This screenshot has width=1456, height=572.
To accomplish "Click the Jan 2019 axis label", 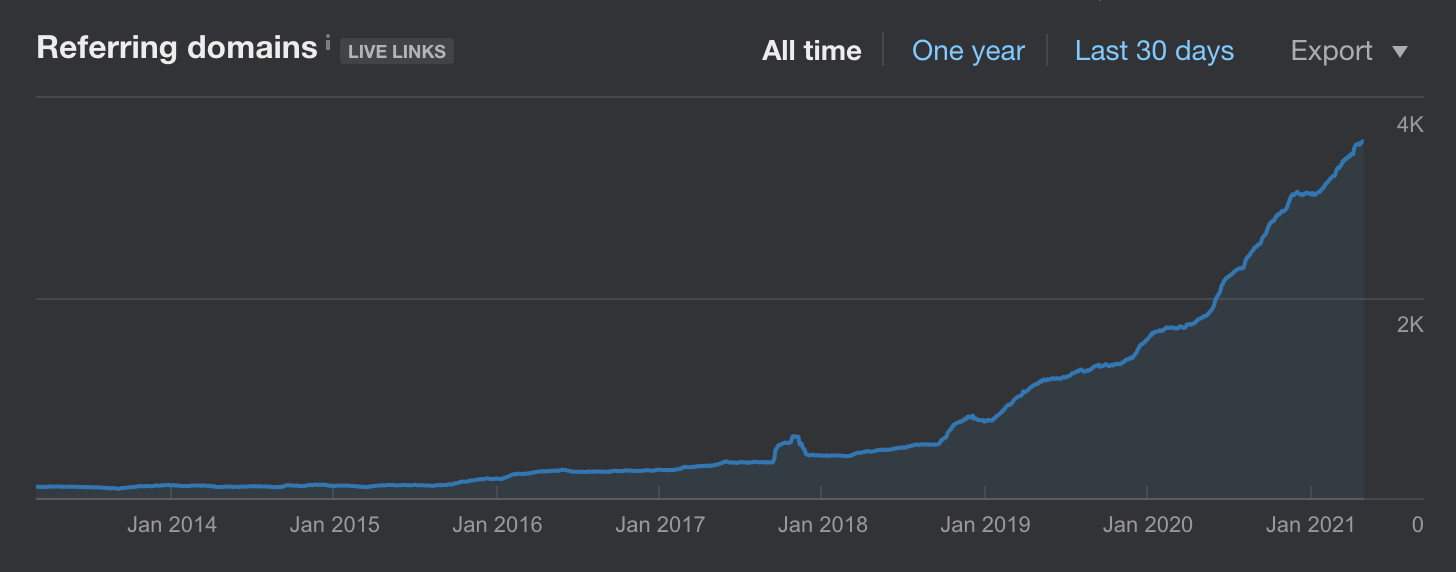I will click(x=985, y=525).
